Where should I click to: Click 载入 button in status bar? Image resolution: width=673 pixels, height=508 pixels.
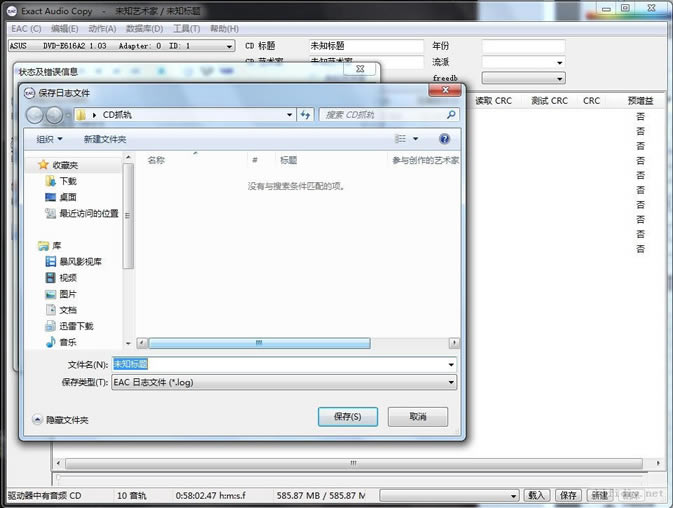(537, 496)
